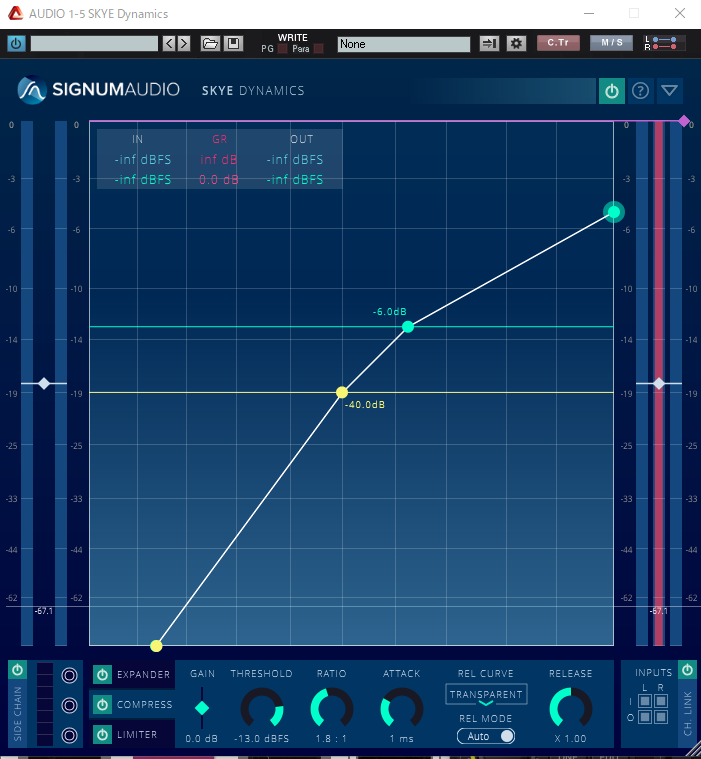Toggle the Limiter power button
The image size is (701, 759).
102,735
